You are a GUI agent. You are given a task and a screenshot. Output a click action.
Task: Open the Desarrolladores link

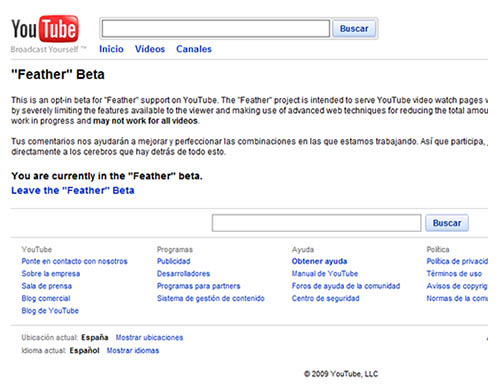coord(183,274)
